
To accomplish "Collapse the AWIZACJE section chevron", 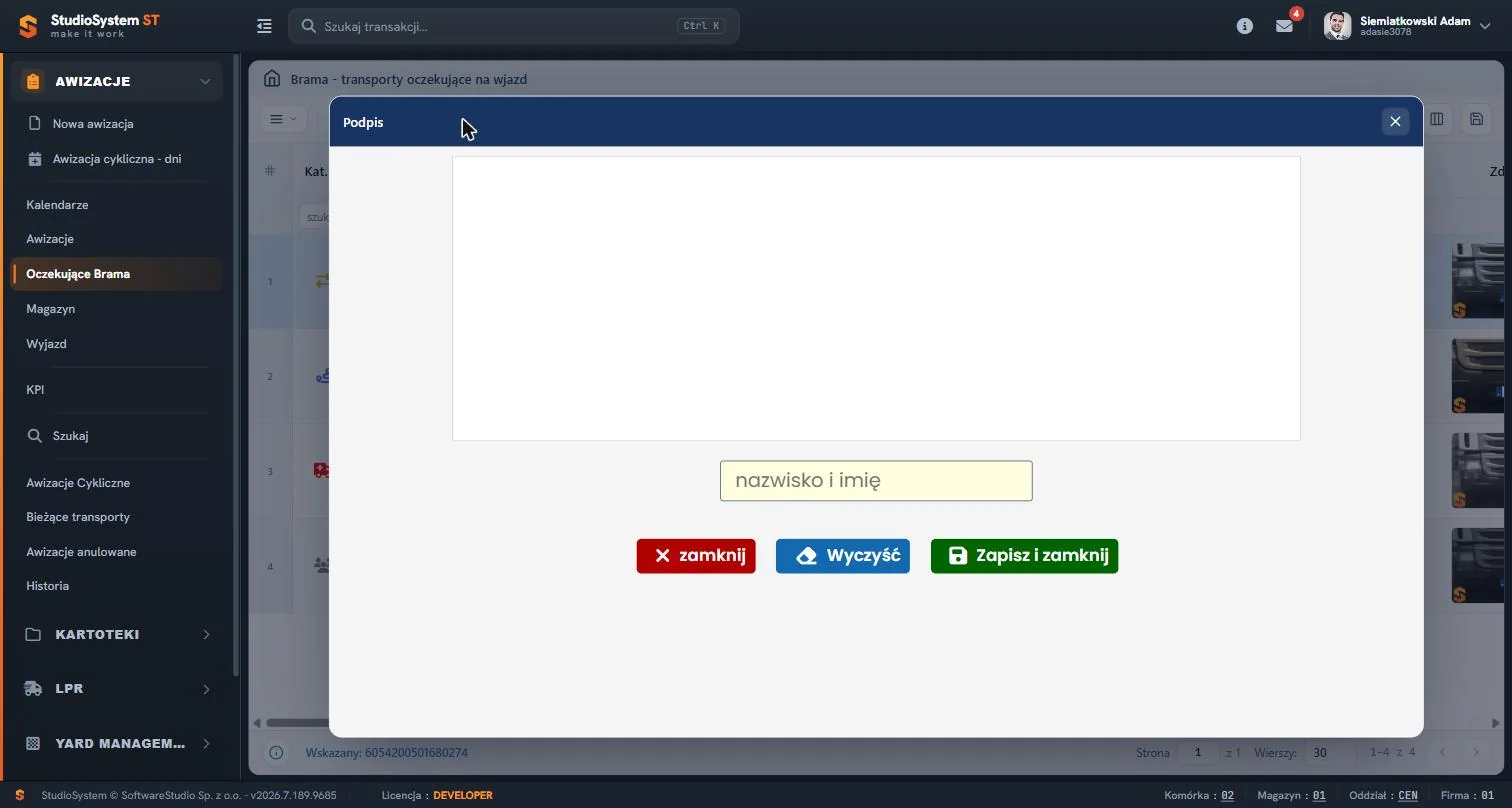I will (x=205, y=82).
